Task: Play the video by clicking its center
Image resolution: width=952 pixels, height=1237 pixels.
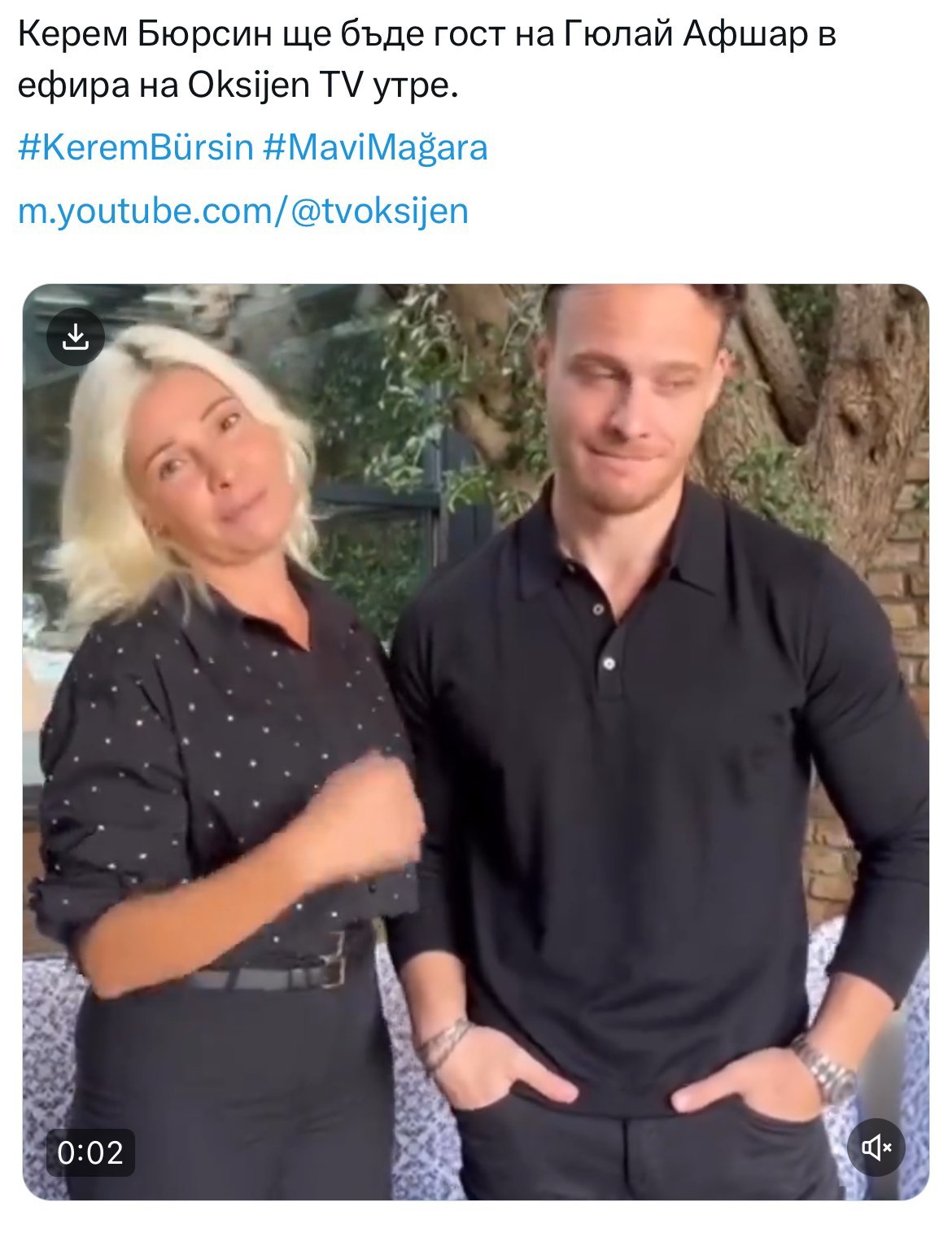Action: point(476,742)
